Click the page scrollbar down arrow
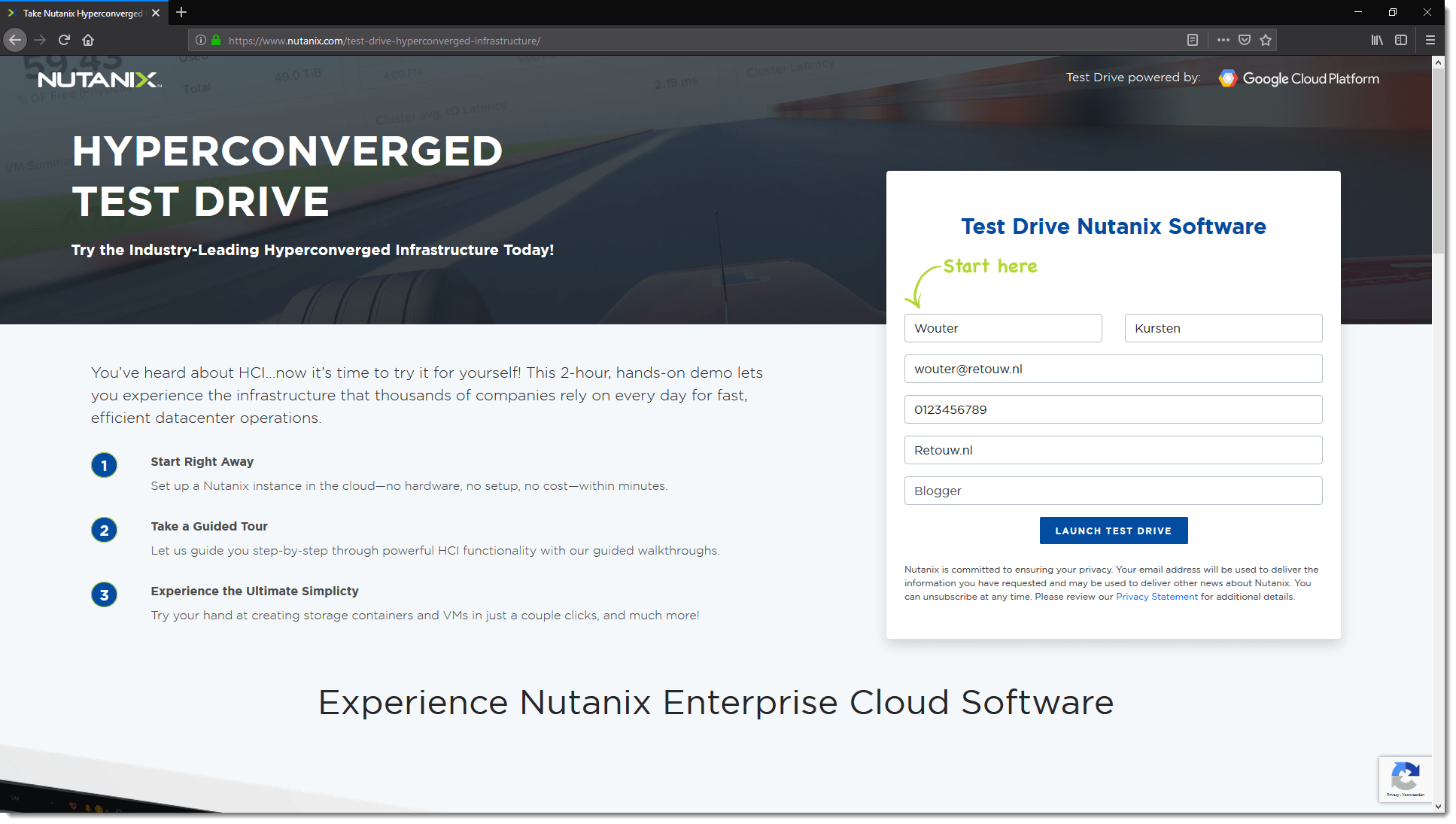This screenshot has height=824, width=1456. tap(1439, 806)
